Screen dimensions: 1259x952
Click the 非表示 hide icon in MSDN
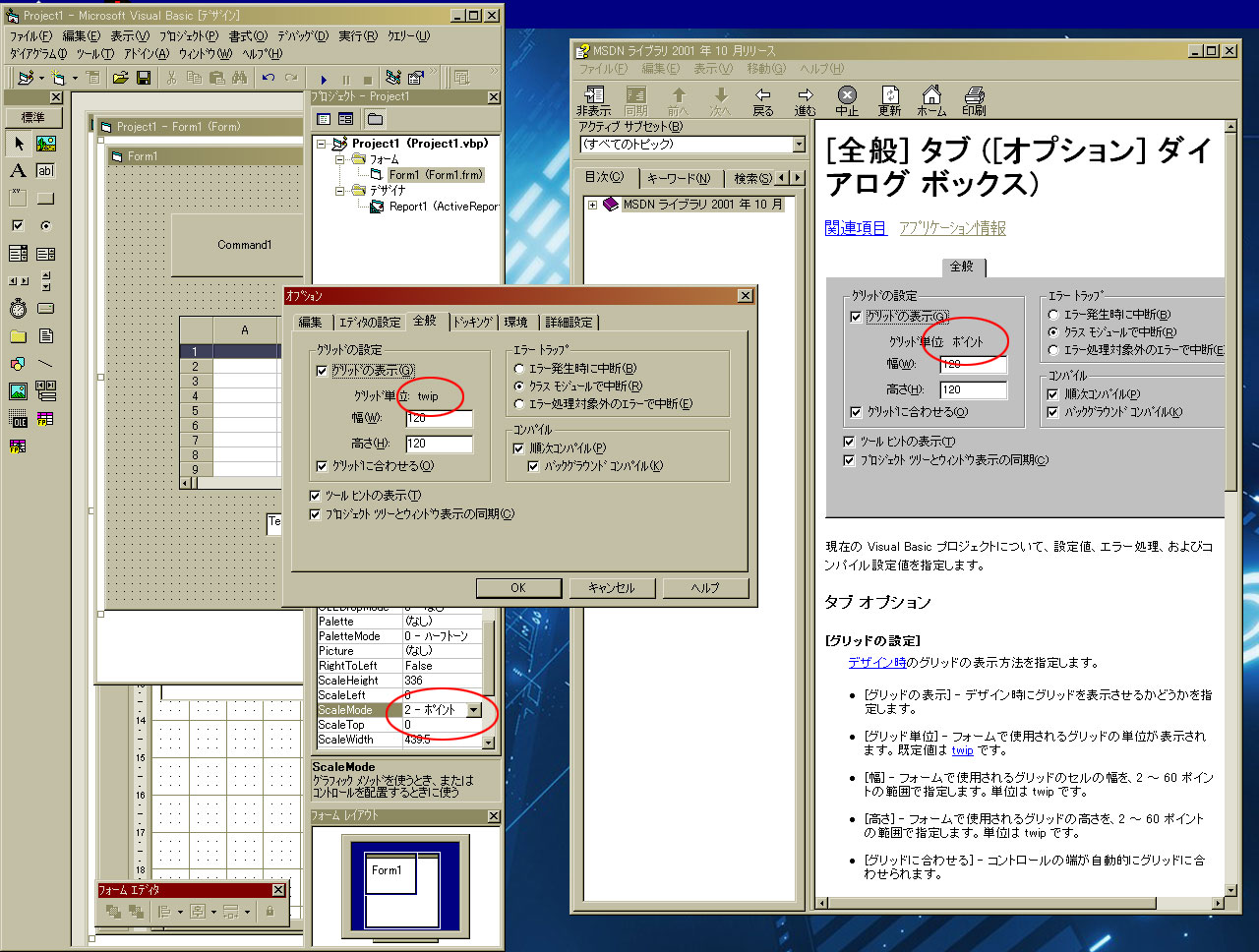[x=594, y=101]
